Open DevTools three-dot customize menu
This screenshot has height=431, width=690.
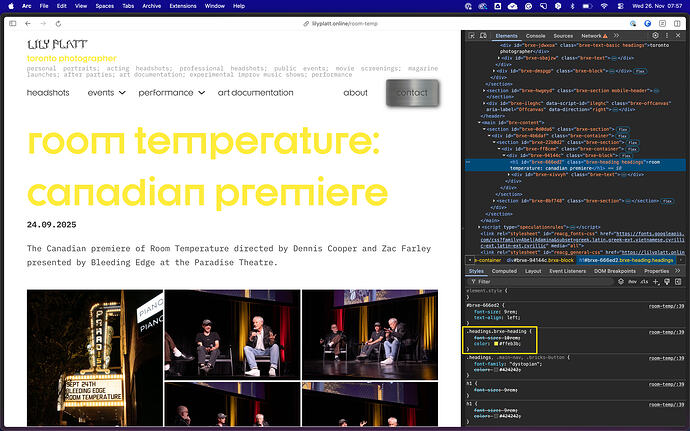[667, 36]
